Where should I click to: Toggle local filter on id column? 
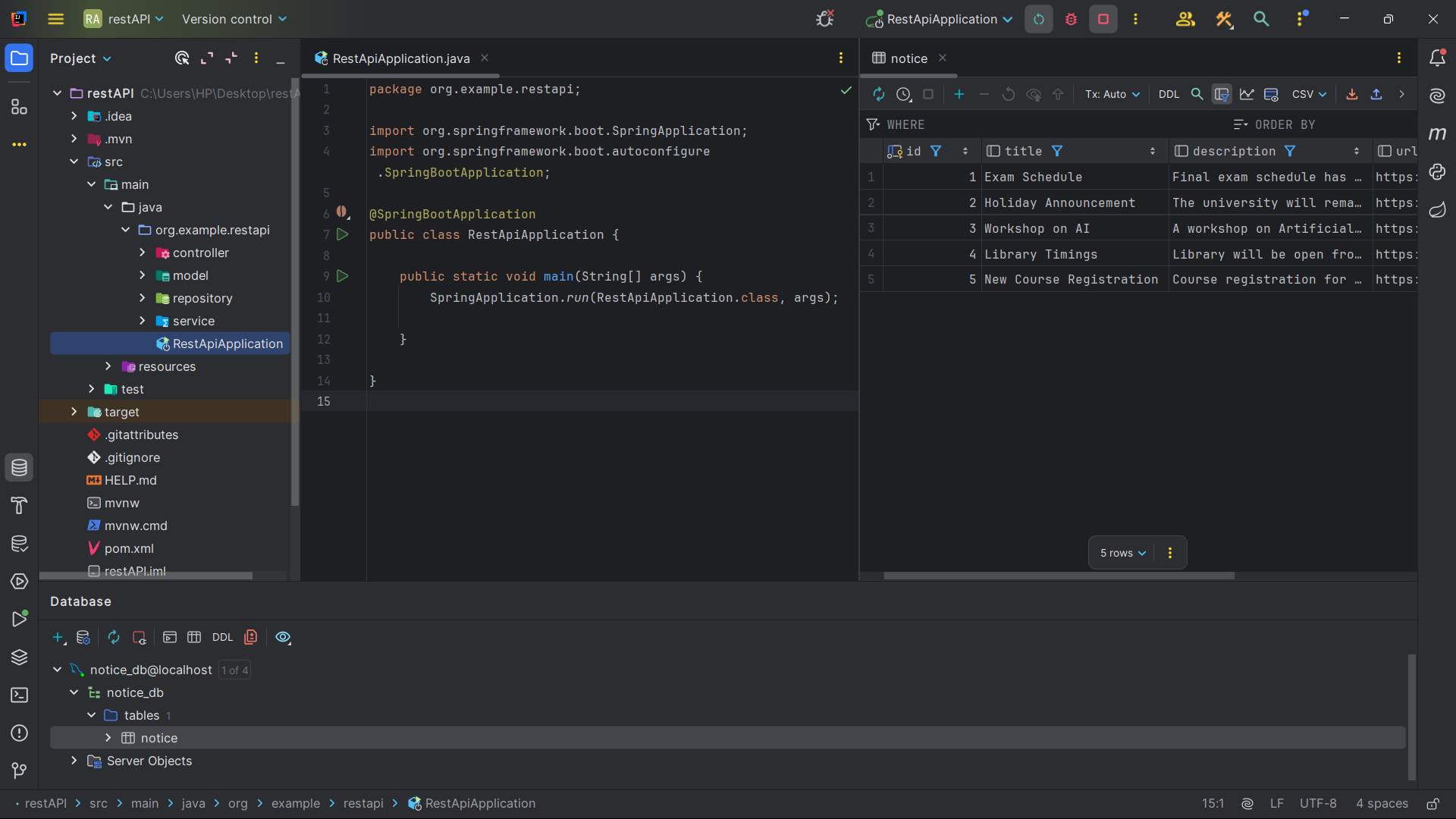(x=936, y=151)
